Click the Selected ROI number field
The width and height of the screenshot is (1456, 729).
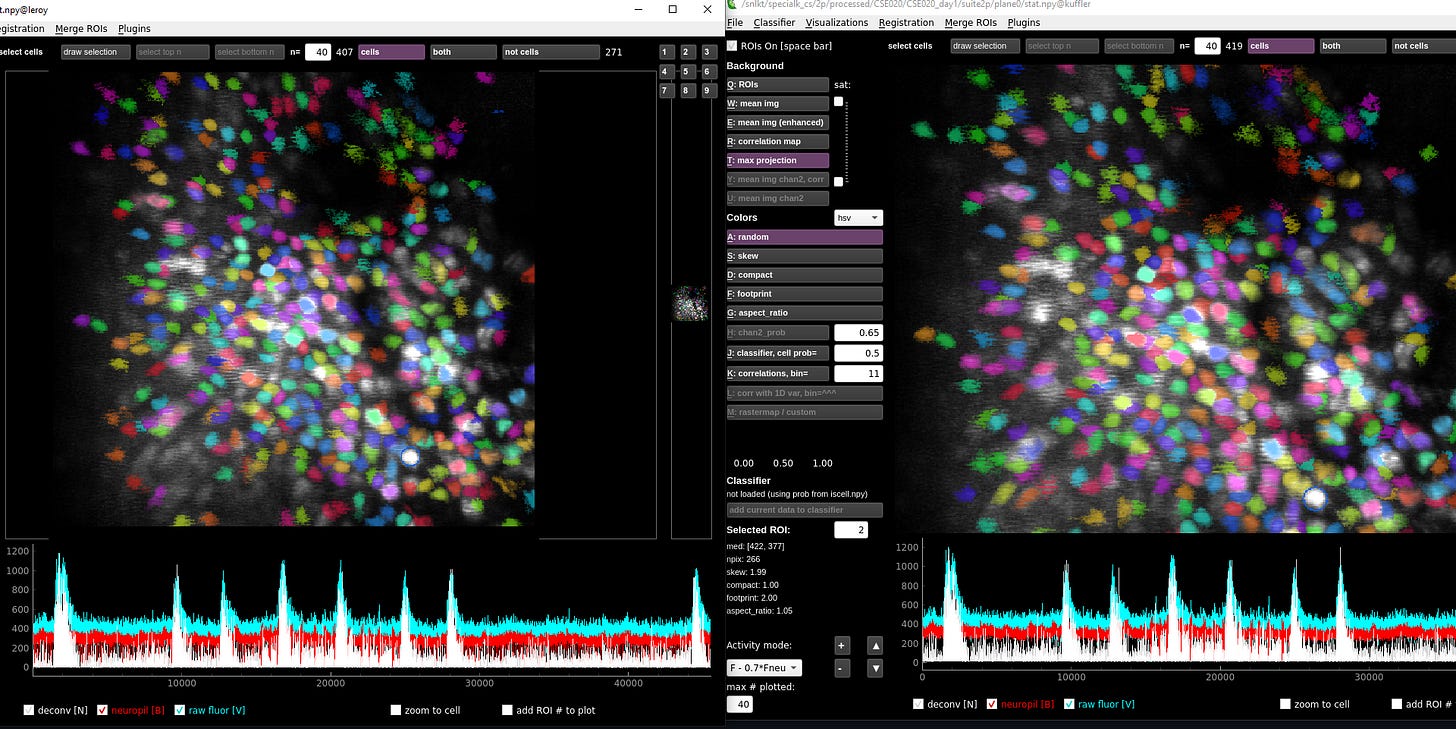[850, 530]
